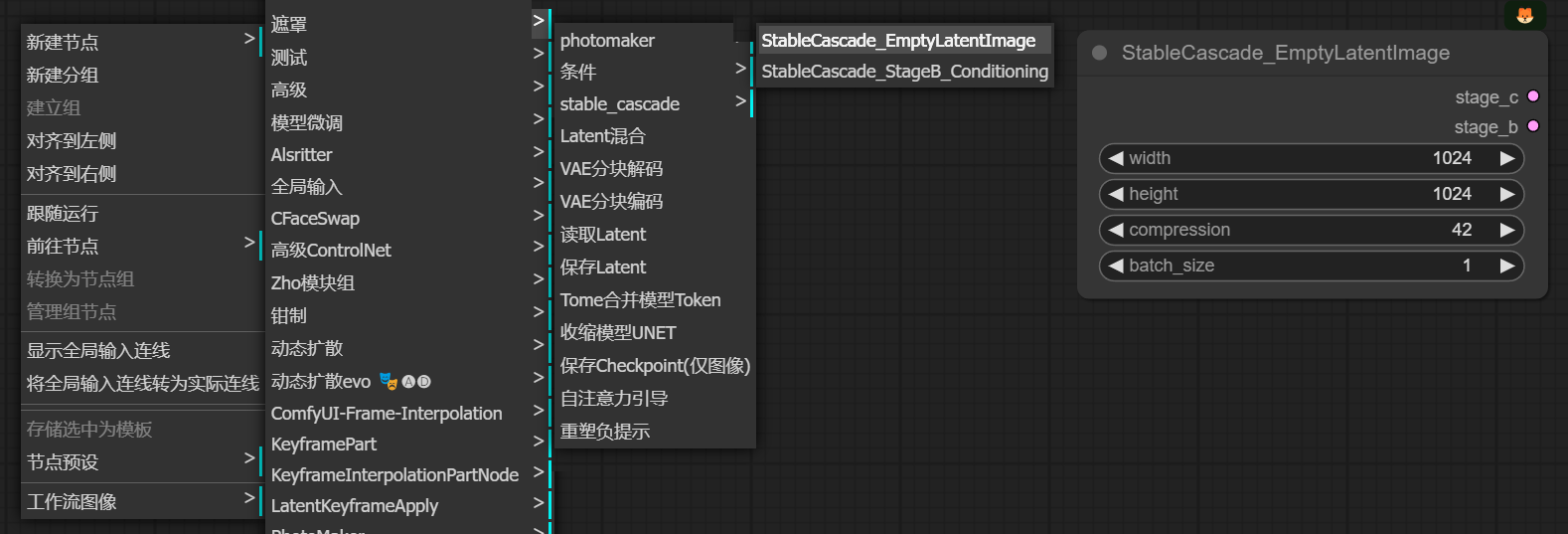Increase width with right arrow
The width and height of the screenshot is (1568, 534).
(1507, 158)
